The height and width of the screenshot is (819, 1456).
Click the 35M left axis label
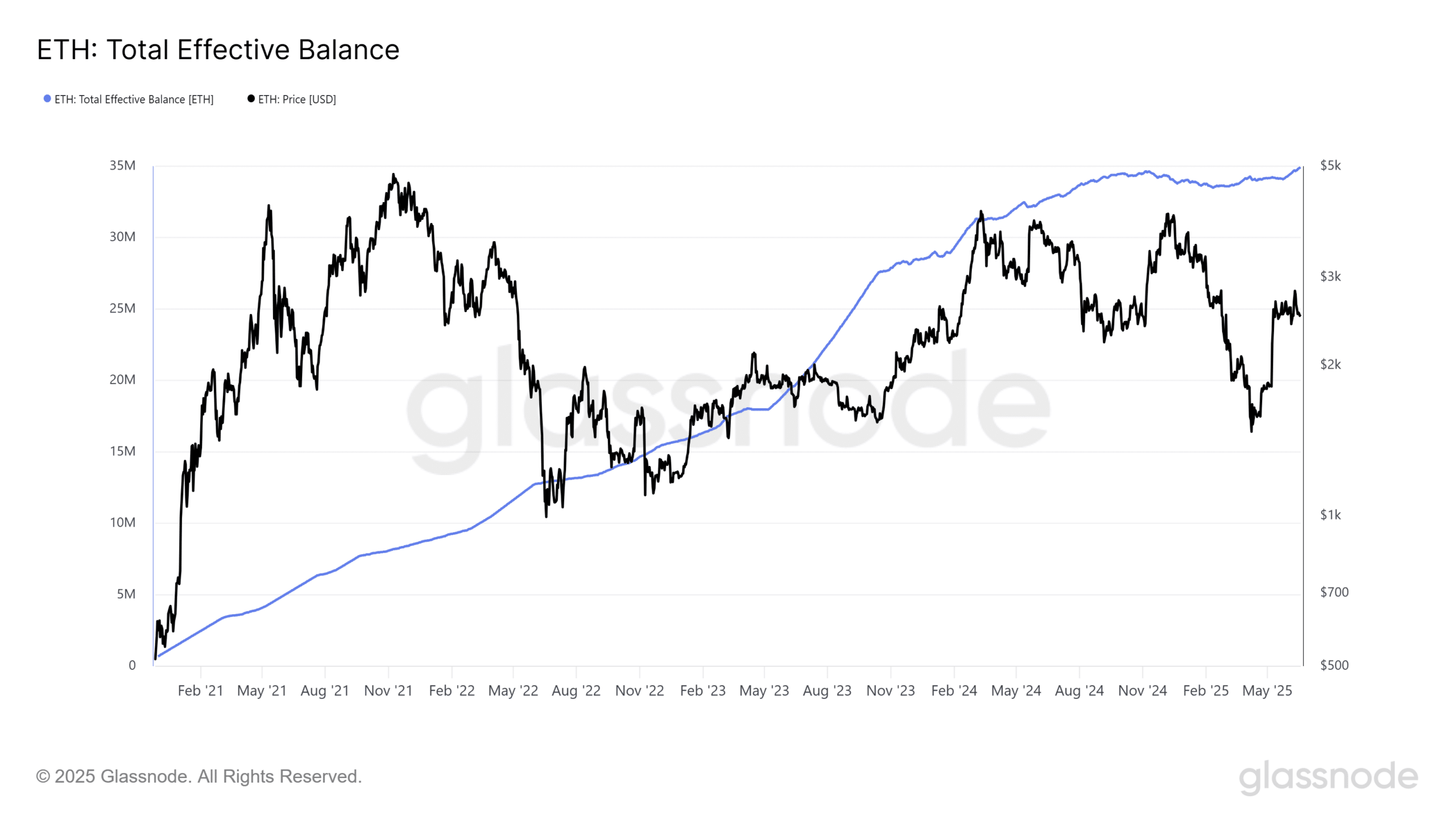[122, 166]
